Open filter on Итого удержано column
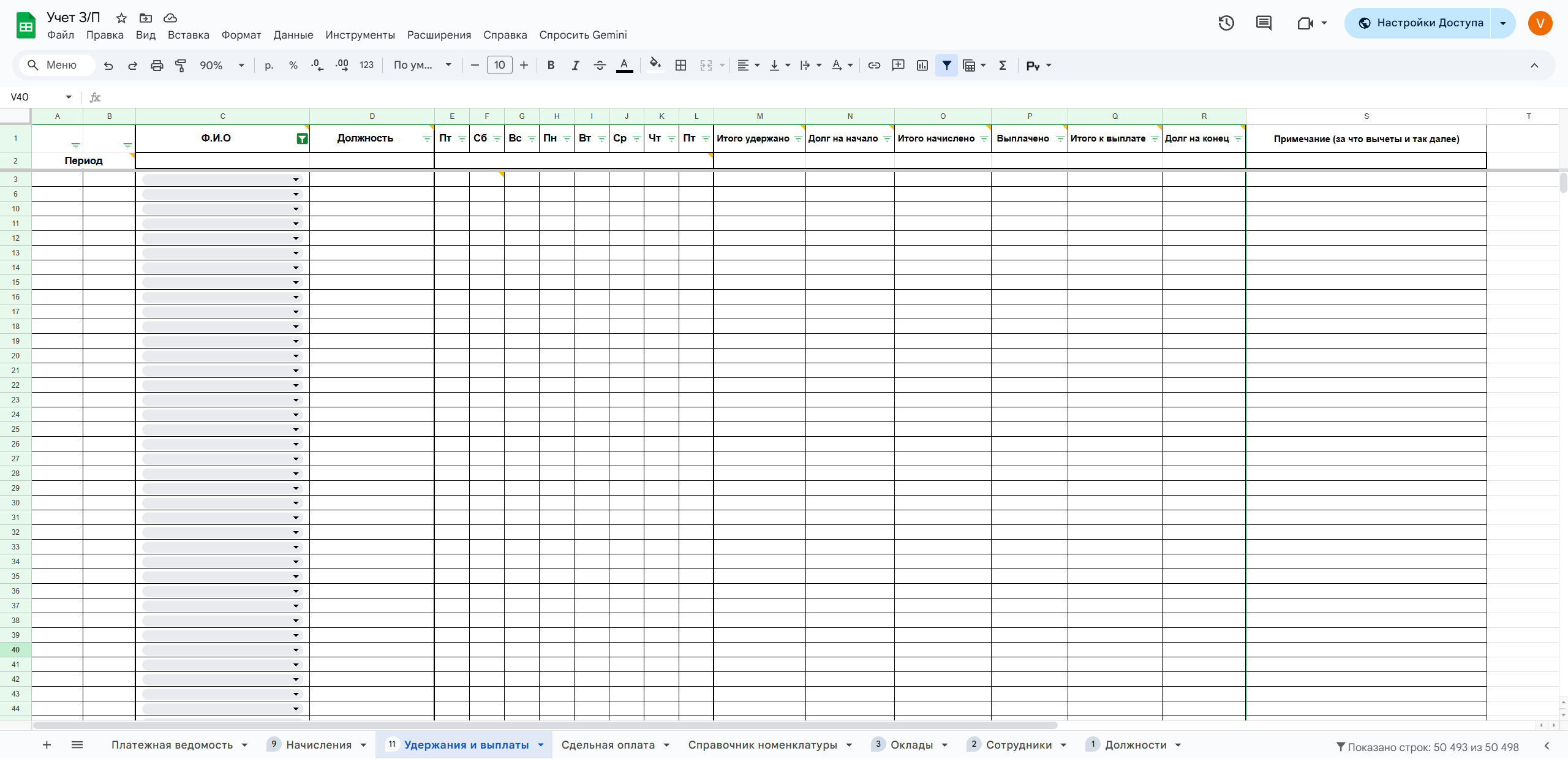 (x=798, y=139)
